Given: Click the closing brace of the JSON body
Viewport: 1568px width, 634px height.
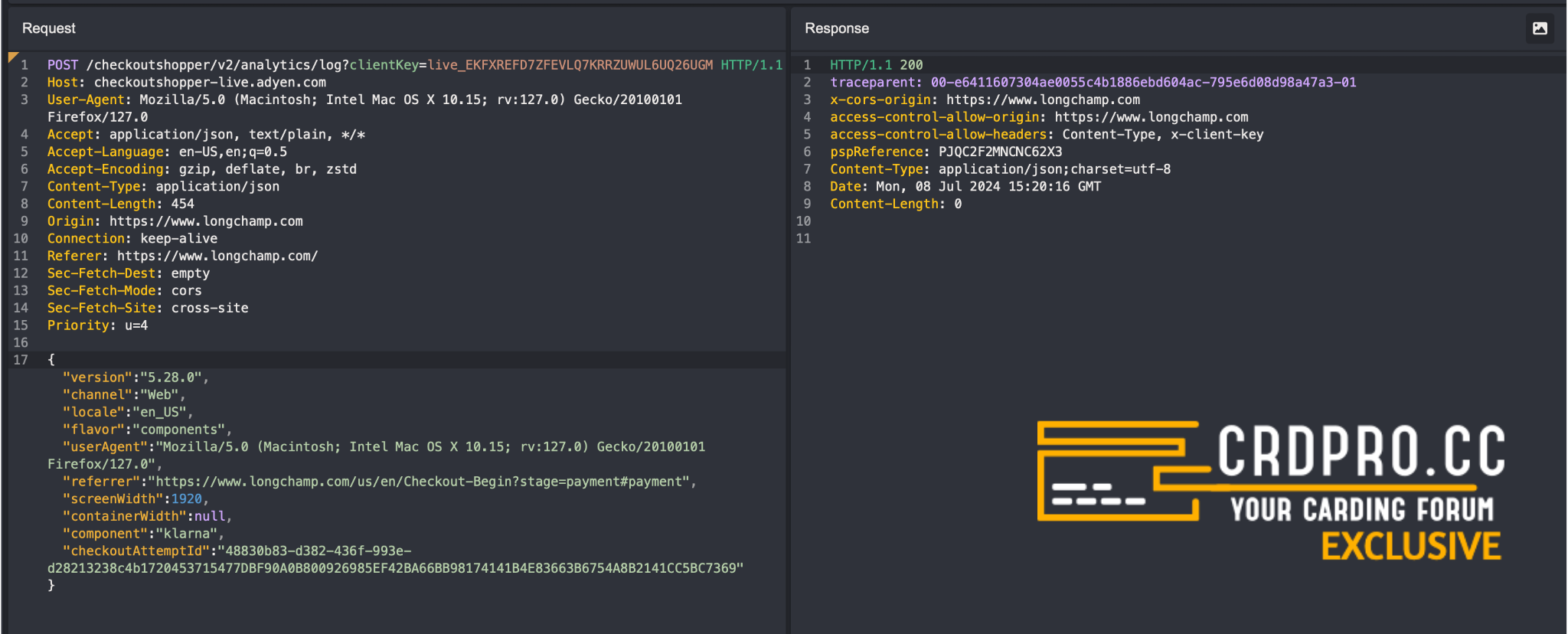Looking at the screenshot, I should pyautogui.click(x=51, y=586).
